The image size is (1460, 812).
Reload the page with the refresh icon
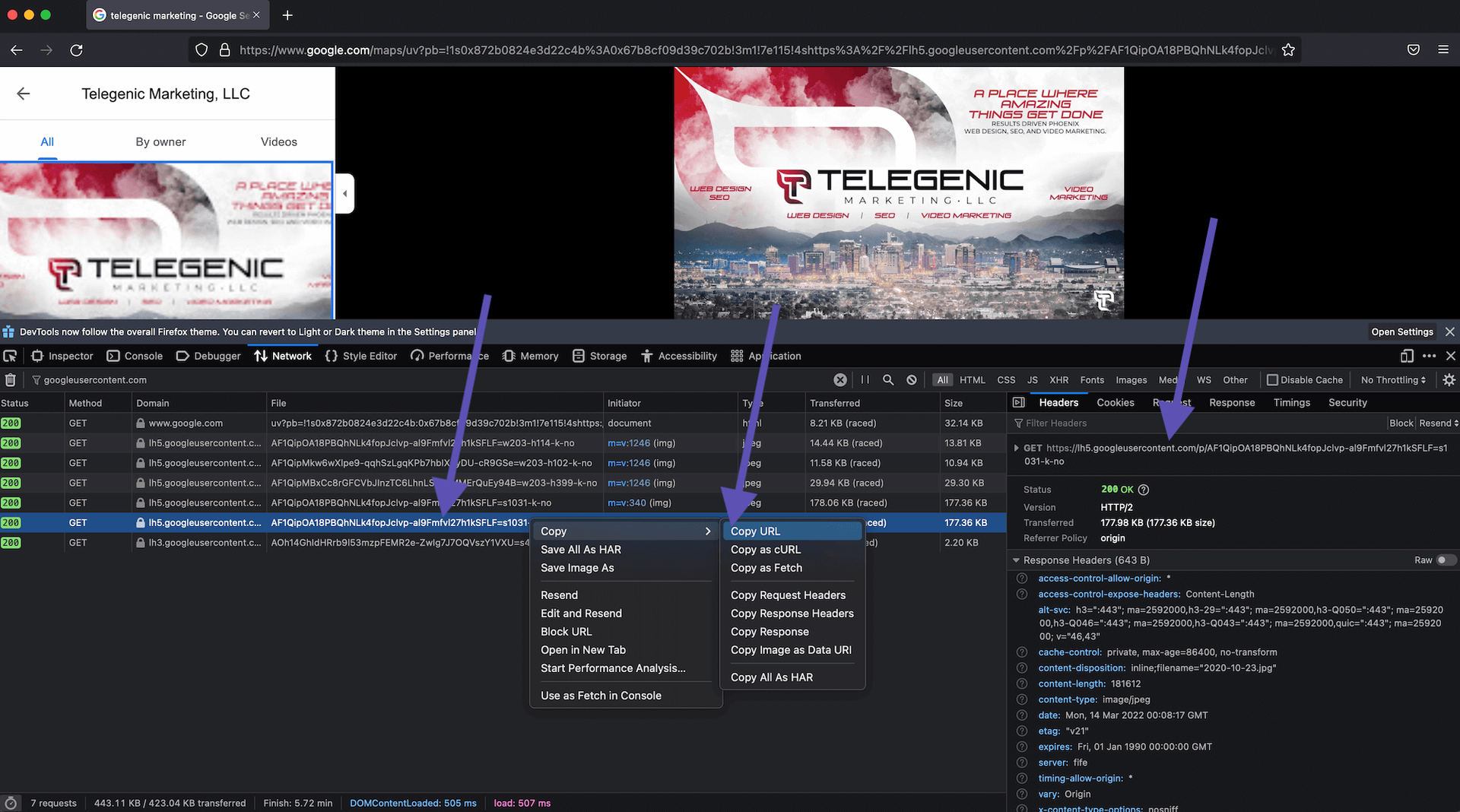click(x=76, y=50)
